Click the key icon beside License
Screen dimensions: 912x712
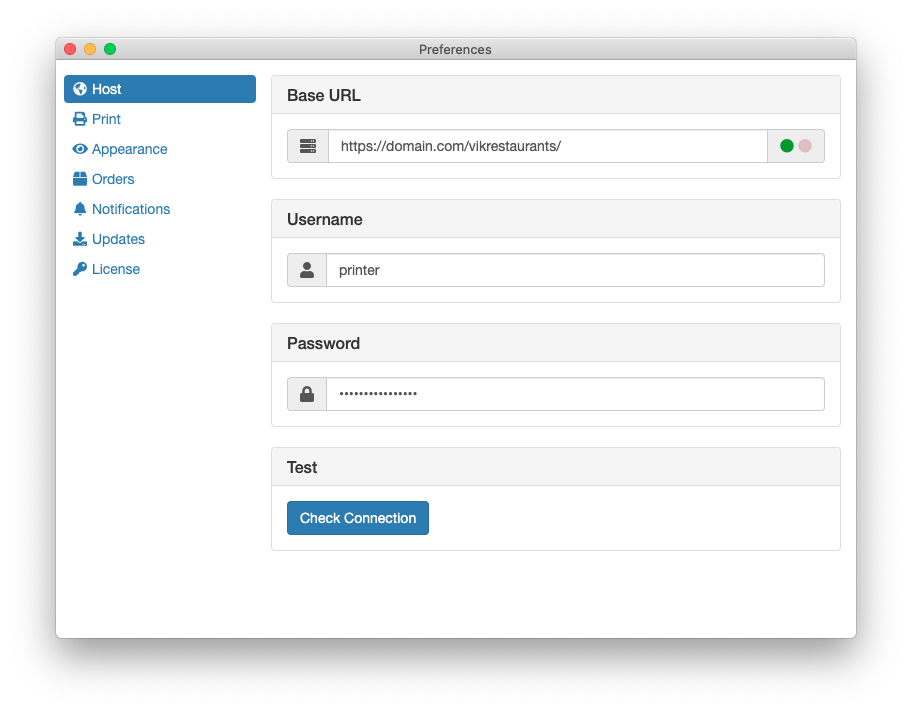coord(80,269)
